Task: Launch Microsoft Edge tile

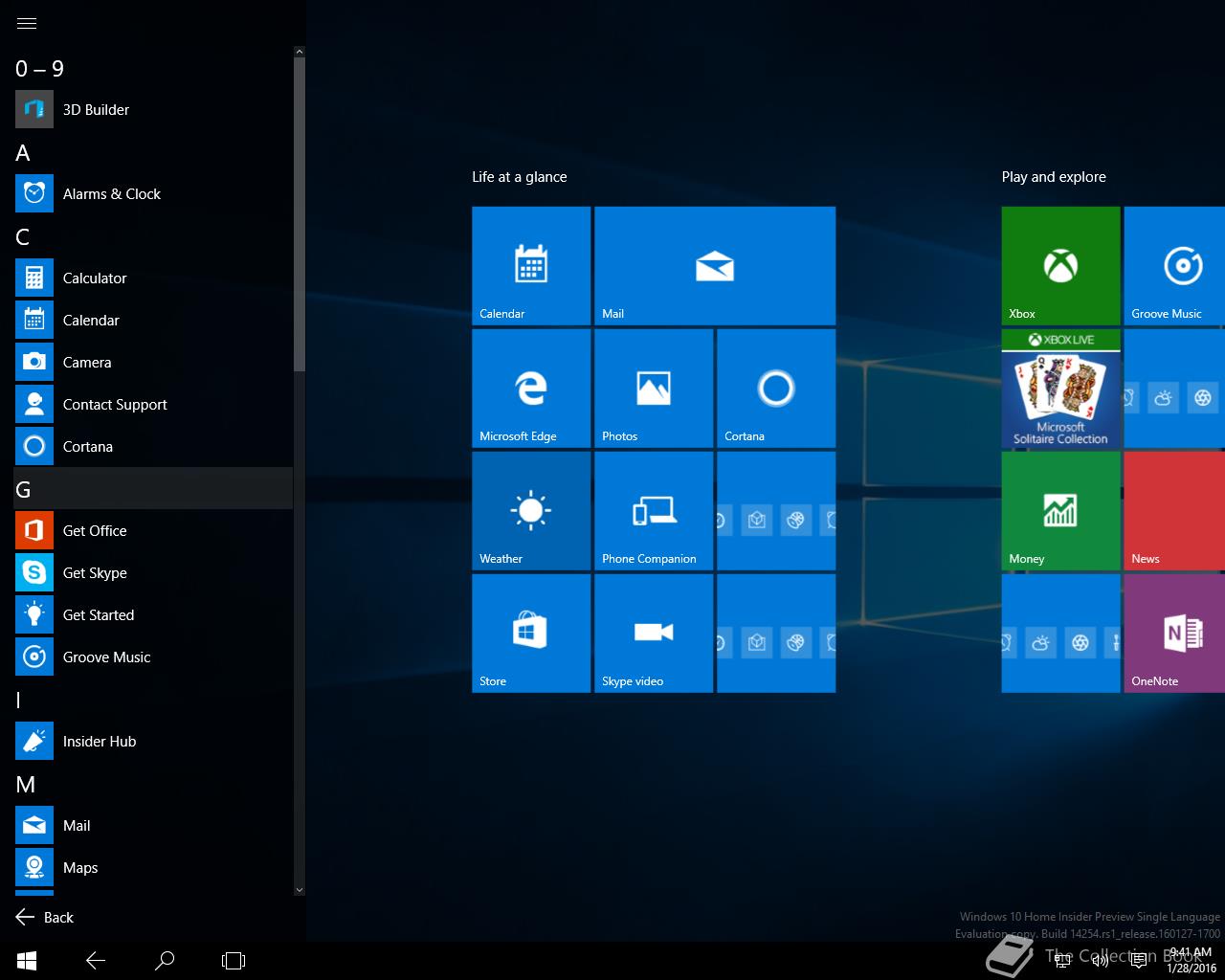Action: tap(531, 389)
